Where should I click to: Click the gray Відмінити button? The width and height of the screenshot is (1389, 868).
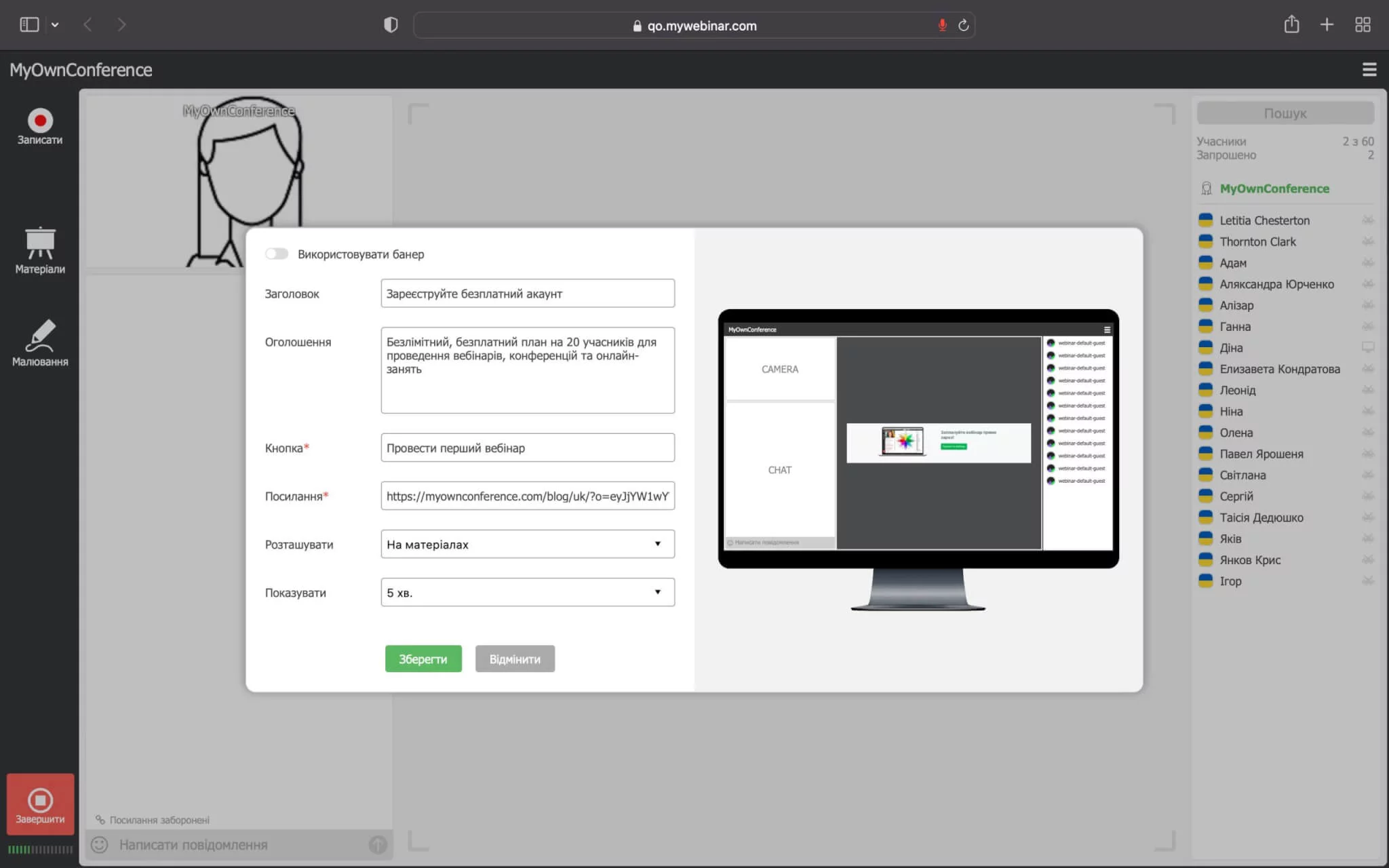click(515, 658)
